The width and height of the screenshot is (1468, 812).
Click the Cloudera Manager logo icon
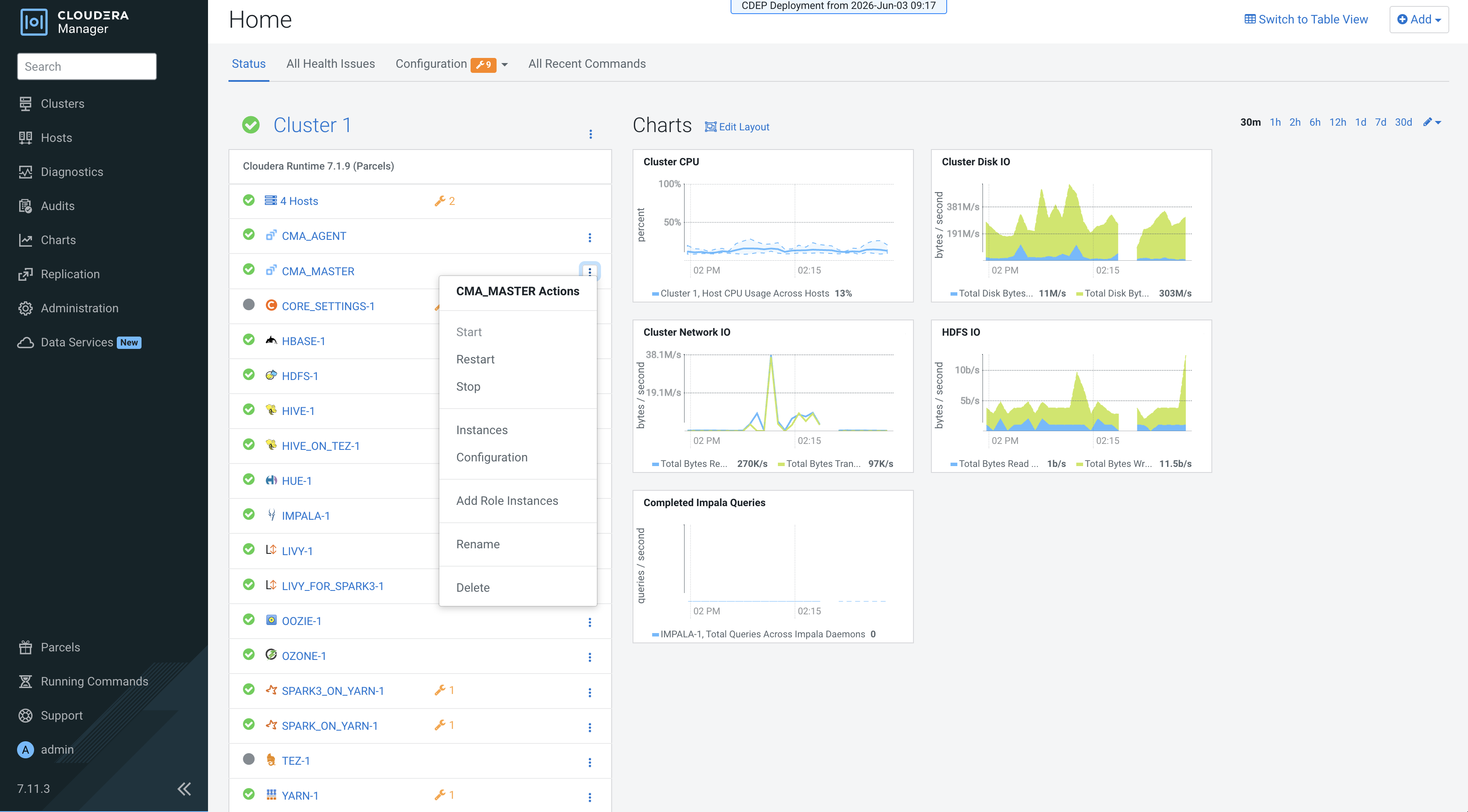pos(34,22)
